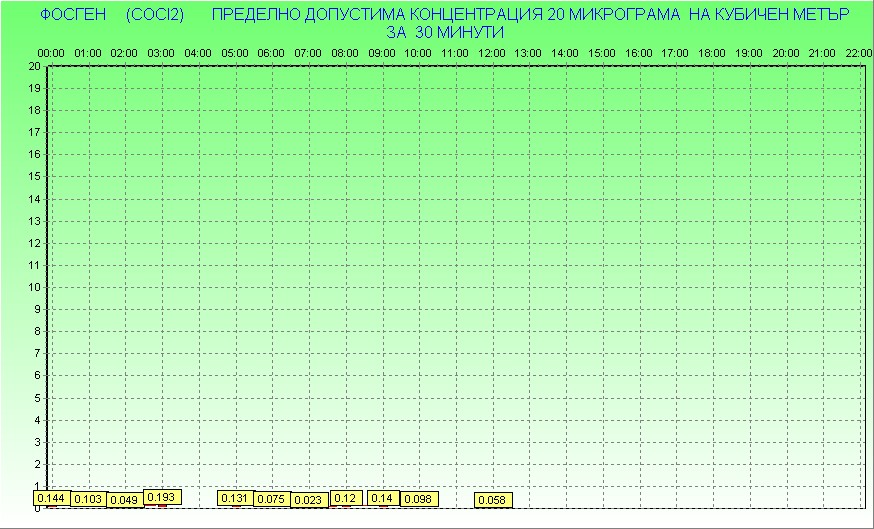
Task: Select the 0.103 data point label
Action: point(89,499)
